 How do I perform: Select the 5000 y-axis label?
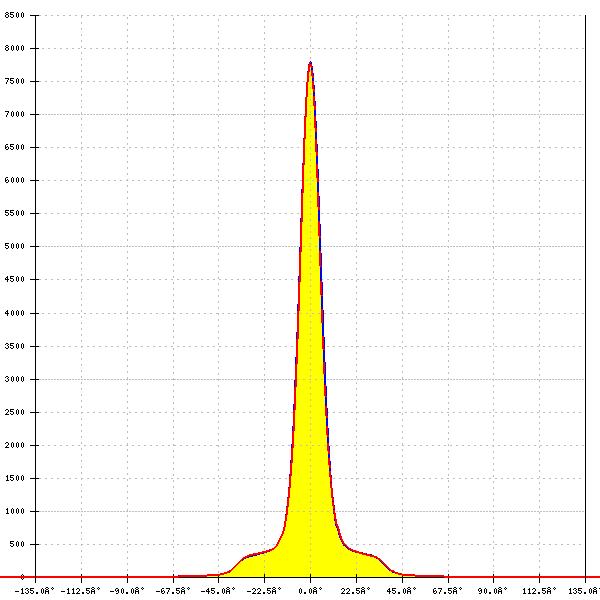pos(15,246)
